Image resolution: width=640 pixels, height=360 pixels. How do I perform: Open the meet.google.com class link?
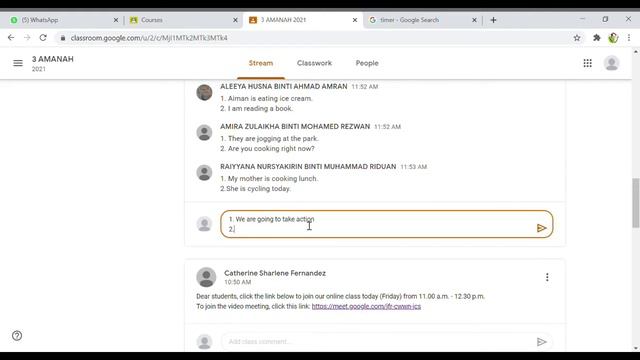366,307
